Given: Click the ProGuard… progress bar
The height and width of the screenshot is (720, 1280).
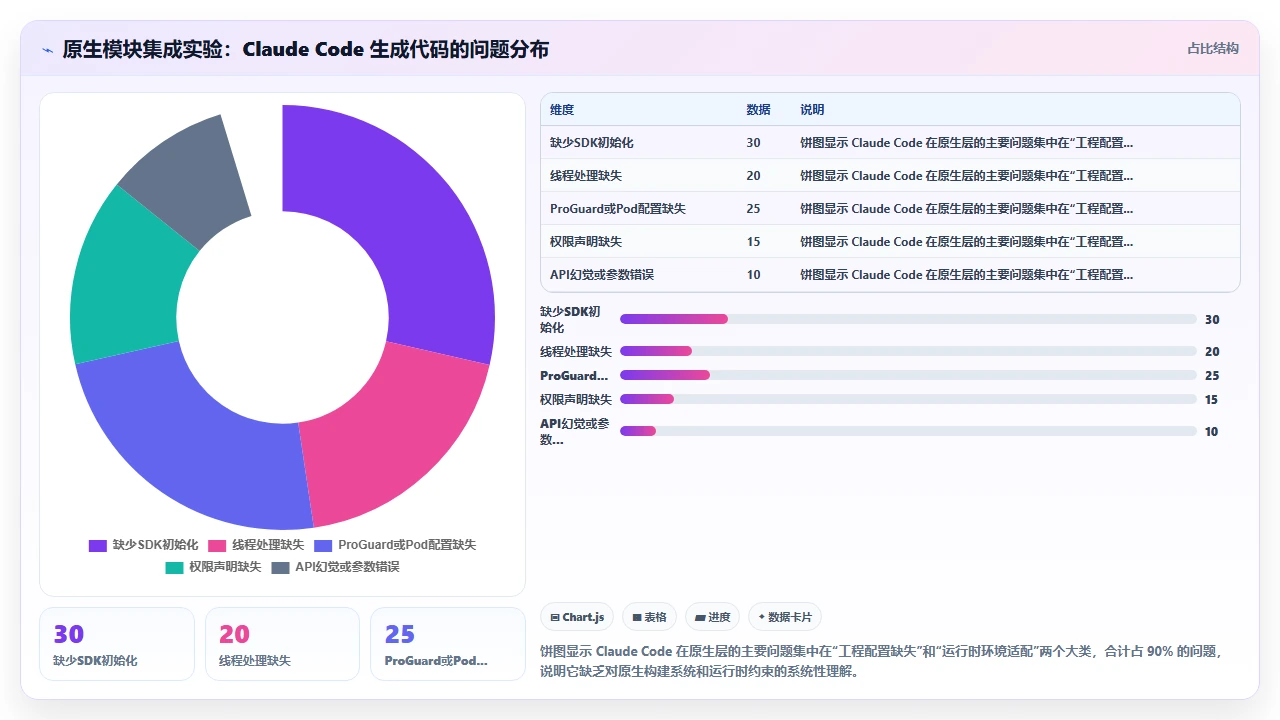Looking at the screenshot, I should tap(908, 375).
